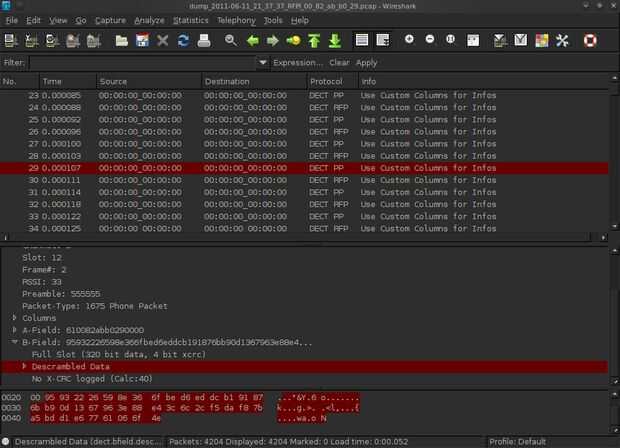This screenshot has width=620, height=448.
Task: Clear the display filter
Action: point(339,62)
